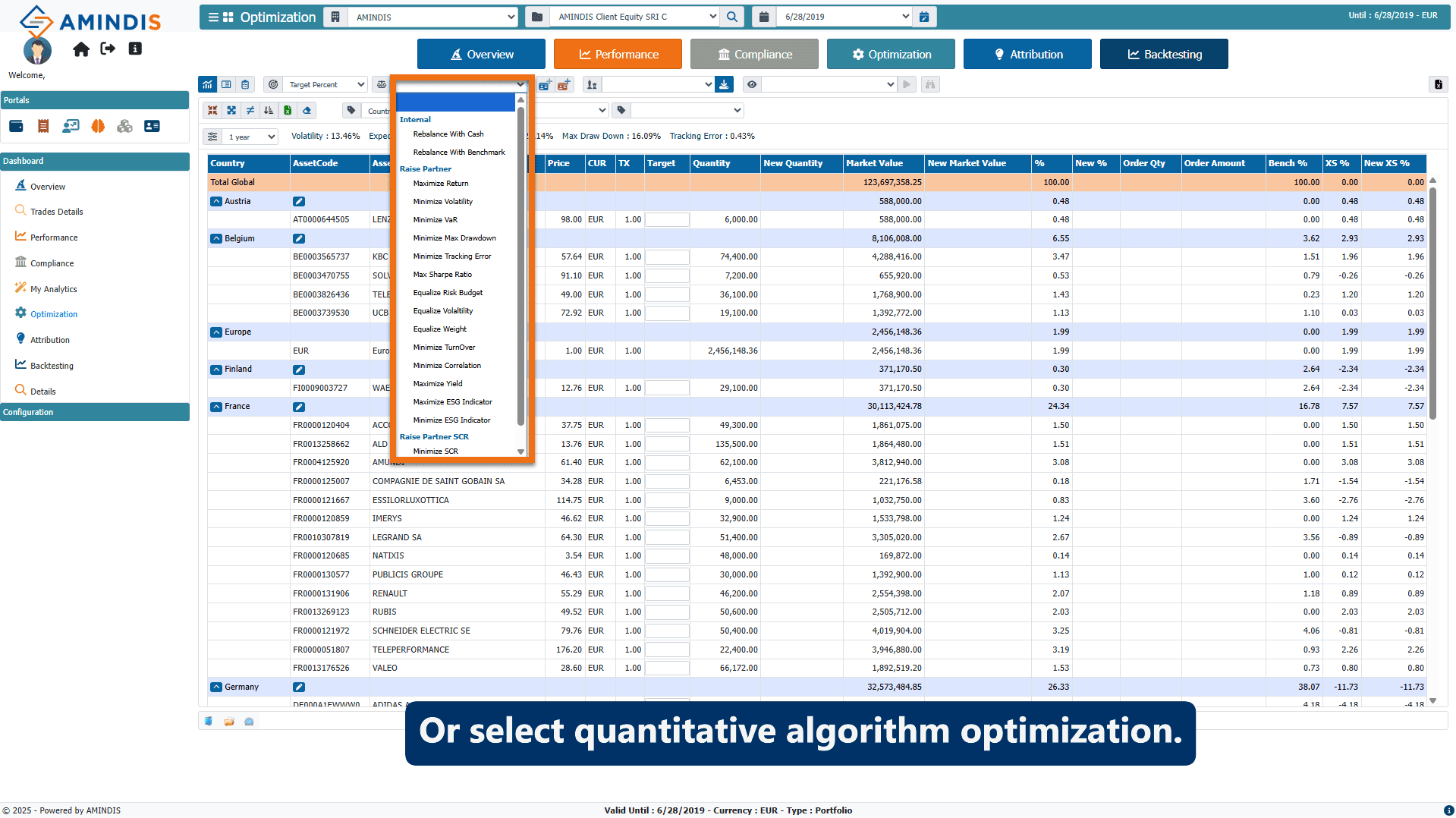1456x818 pixels.
Task: Export the grid with the Excel icon
Action: tap(288, 111)
